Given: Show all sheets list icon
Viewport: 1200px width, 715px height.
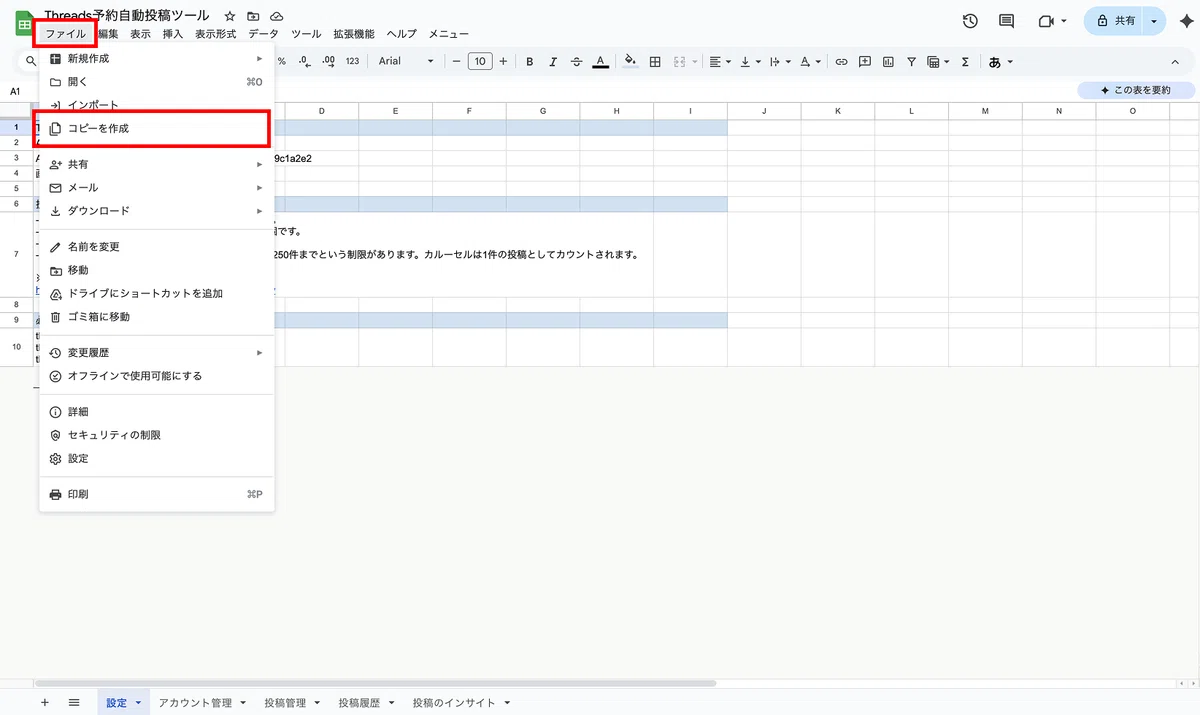Looking at the screenshot, I should coord(74,702).
